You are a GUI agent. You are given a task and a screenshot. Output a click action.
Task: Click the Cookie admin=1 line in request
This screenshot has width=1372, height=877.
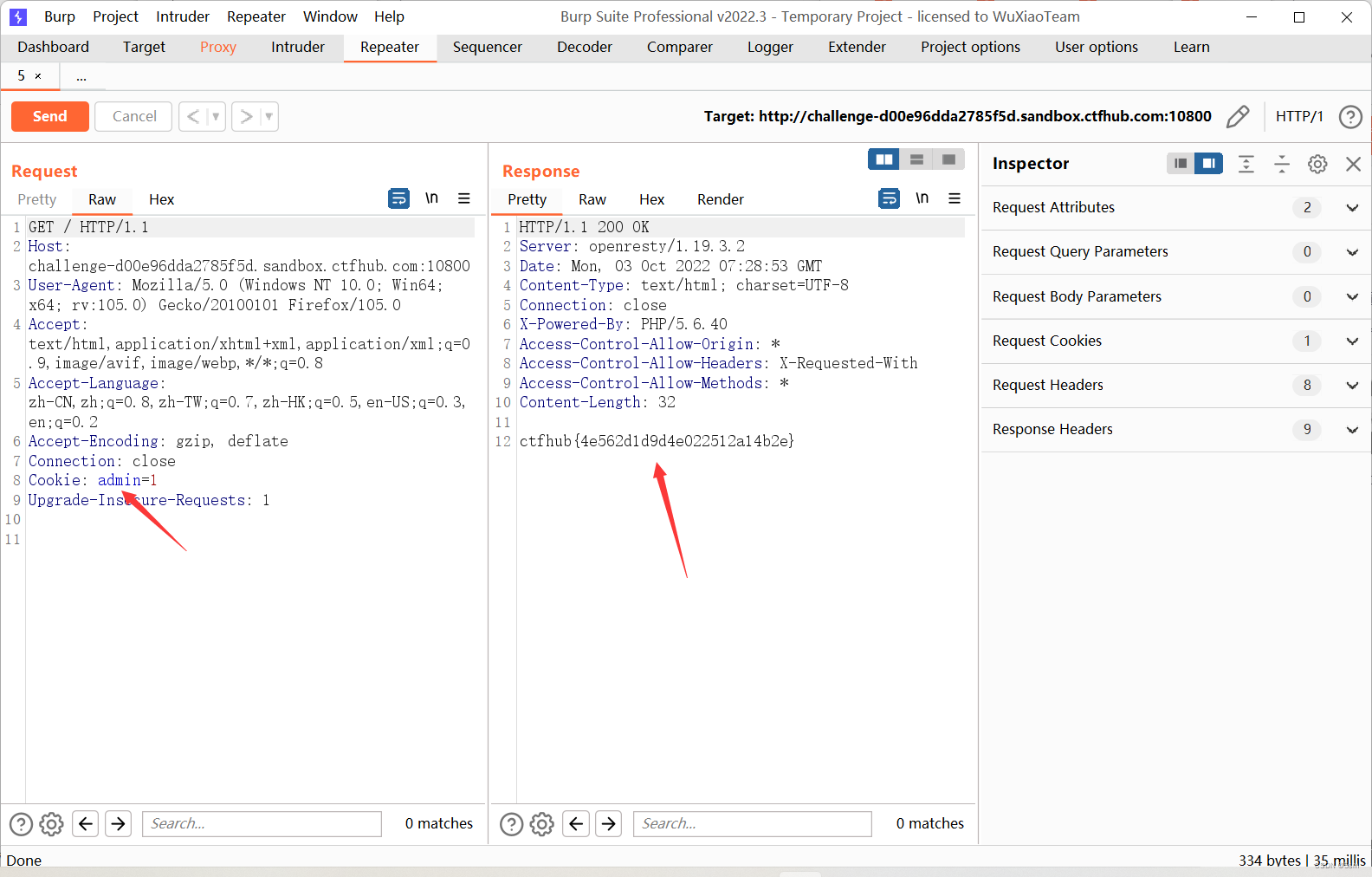click(93, 480)
